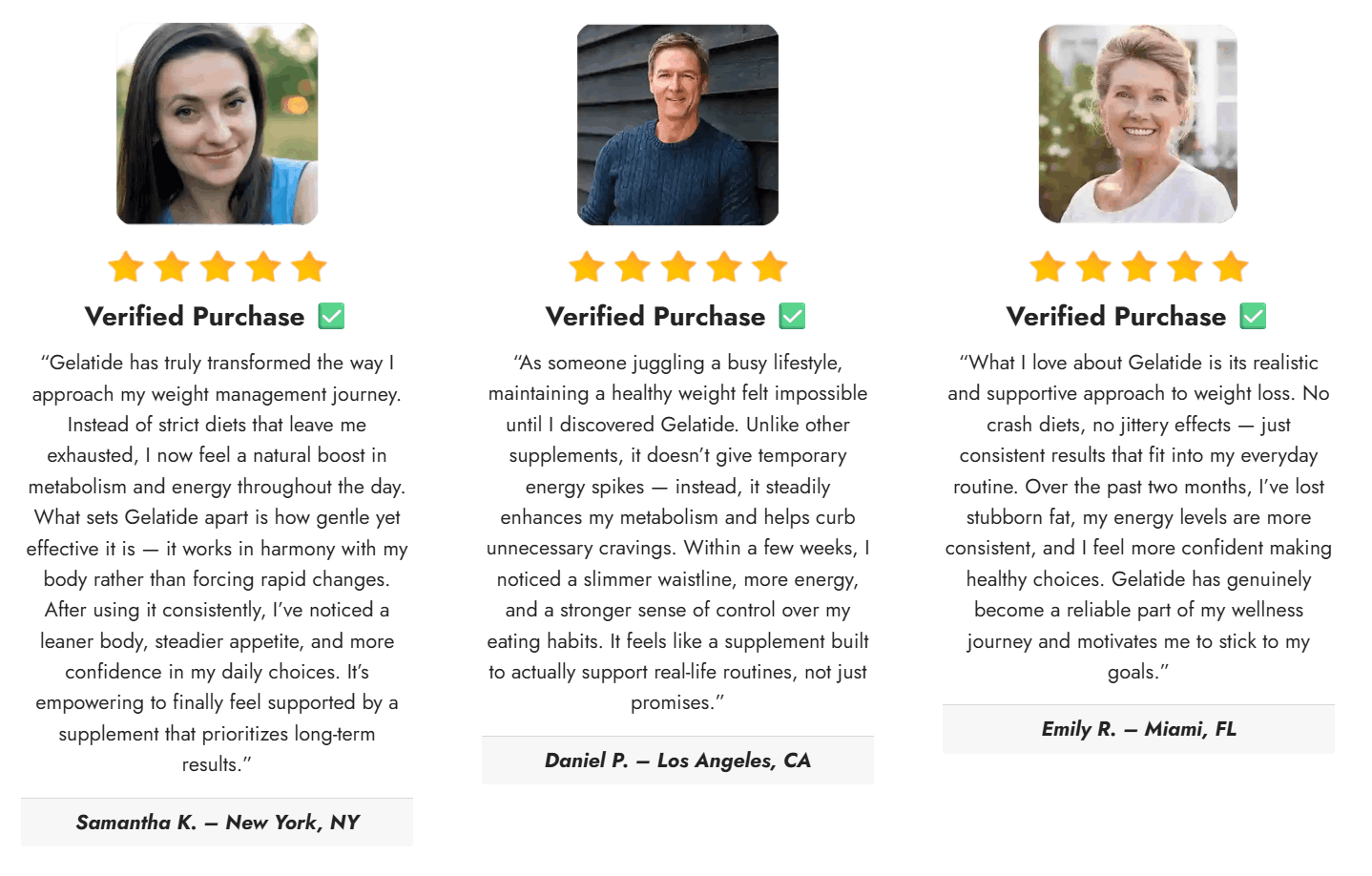Click Samantha's testimonial text about Gelatide
Viewport: 1372px width, 876px height.
tap(218, 563)
